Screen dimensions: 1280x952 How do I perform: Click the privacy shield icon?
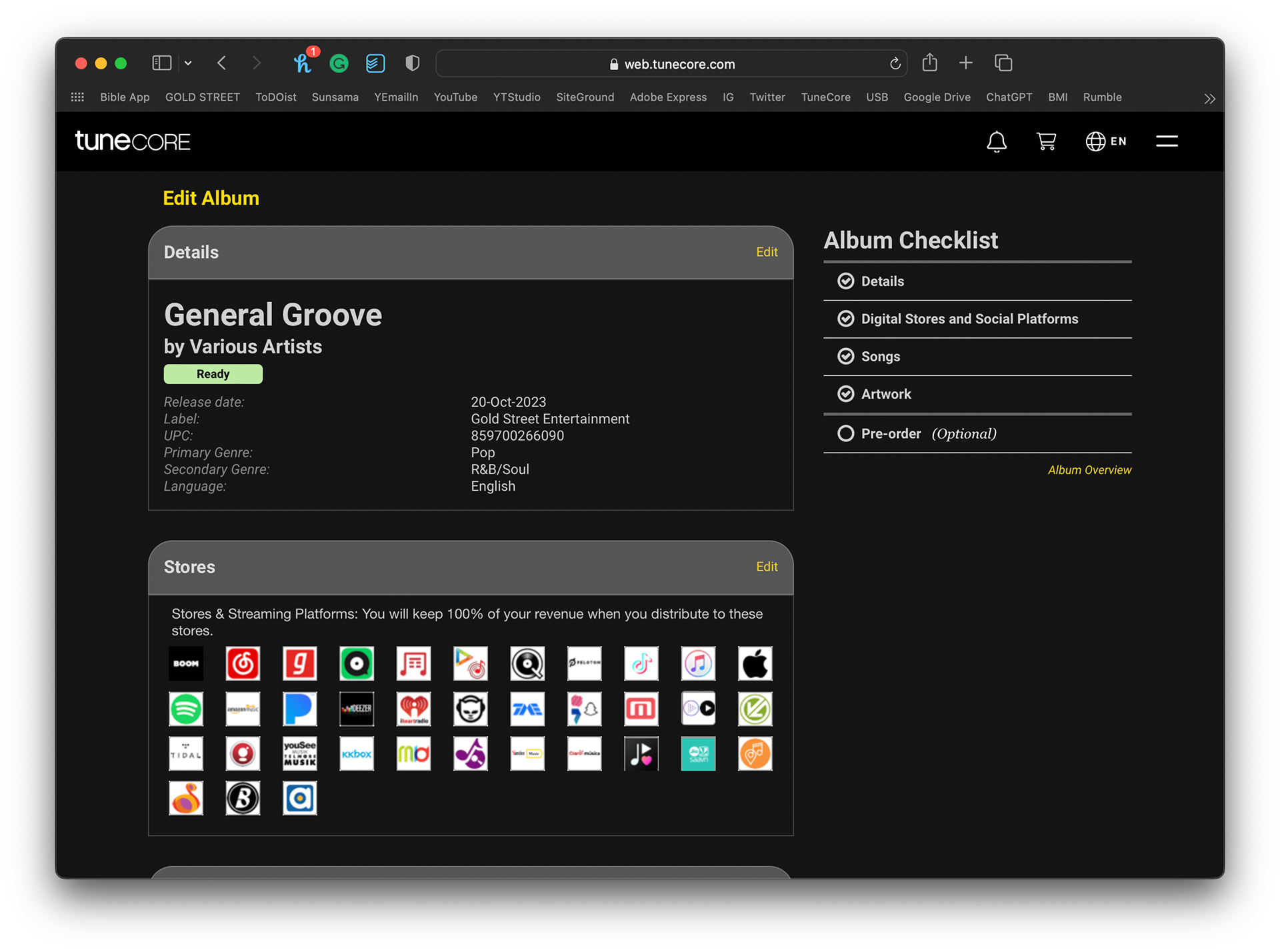click(413, 63)
